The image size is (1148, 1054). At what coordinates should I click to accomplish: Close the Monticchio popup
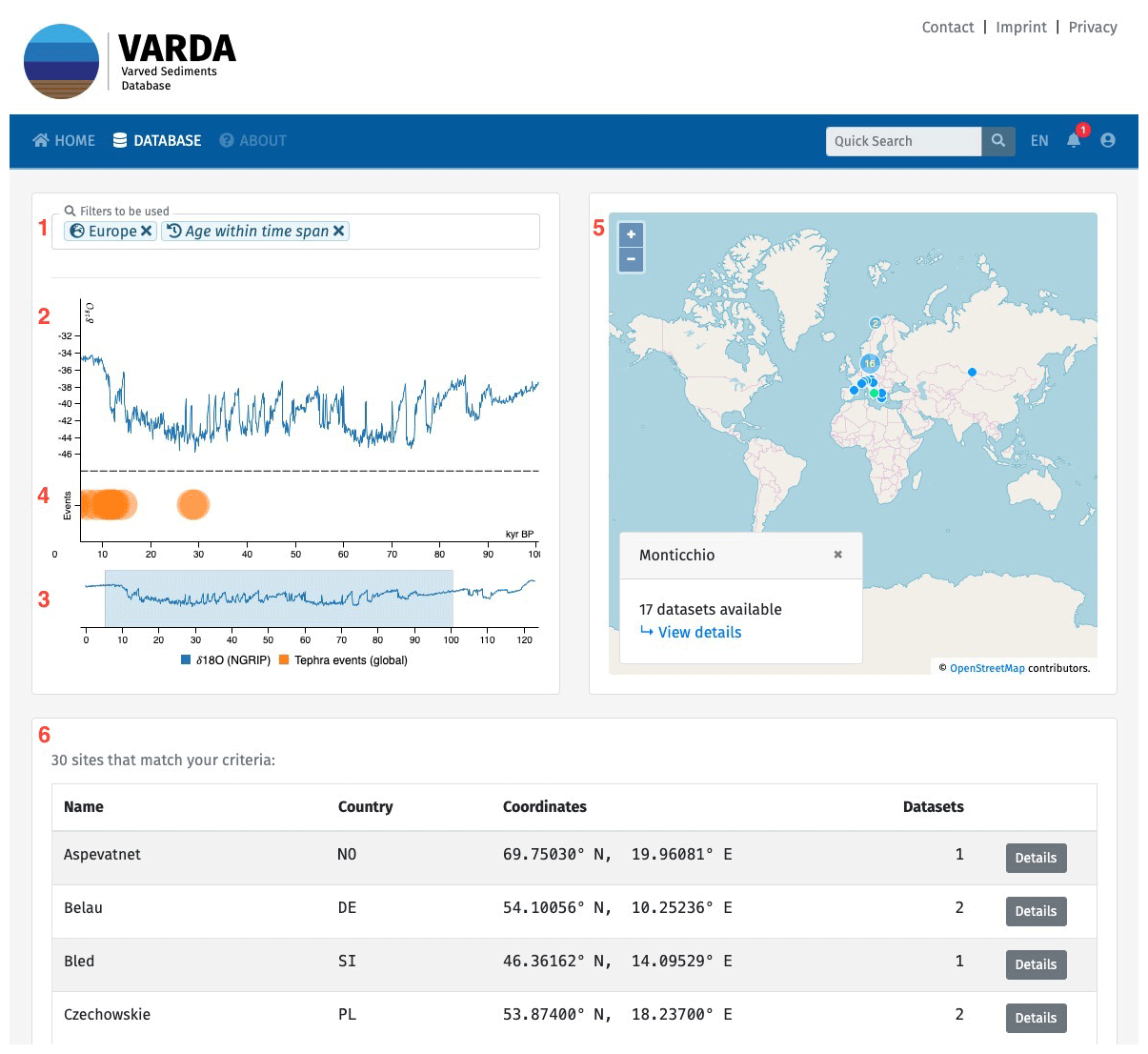(x=837, y=555)
